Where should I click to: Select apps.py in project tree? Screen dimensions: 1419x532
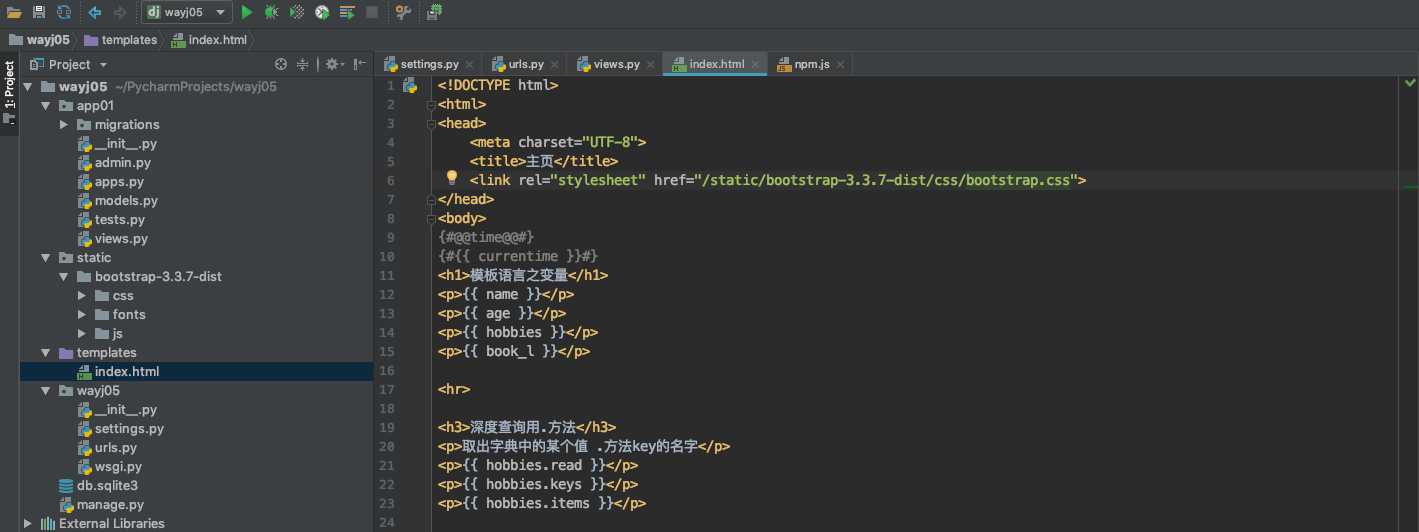point(111,182)
